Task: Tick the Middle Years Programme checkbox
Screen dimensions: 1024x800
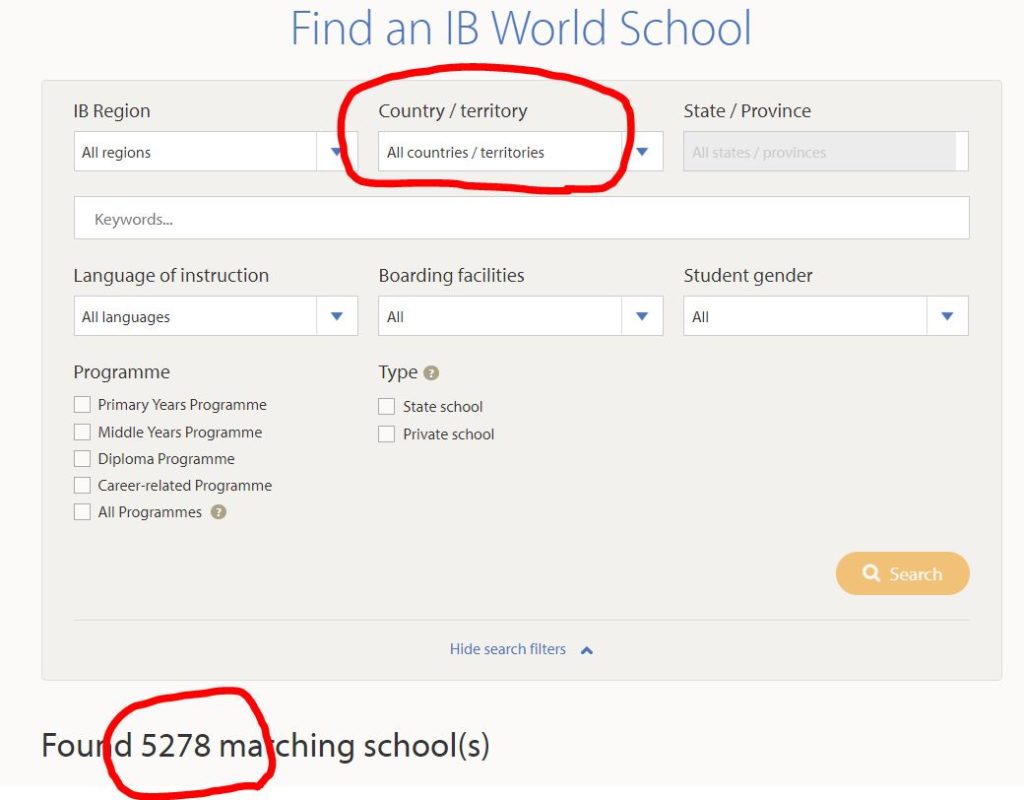Action: click(x=82, y=432)
